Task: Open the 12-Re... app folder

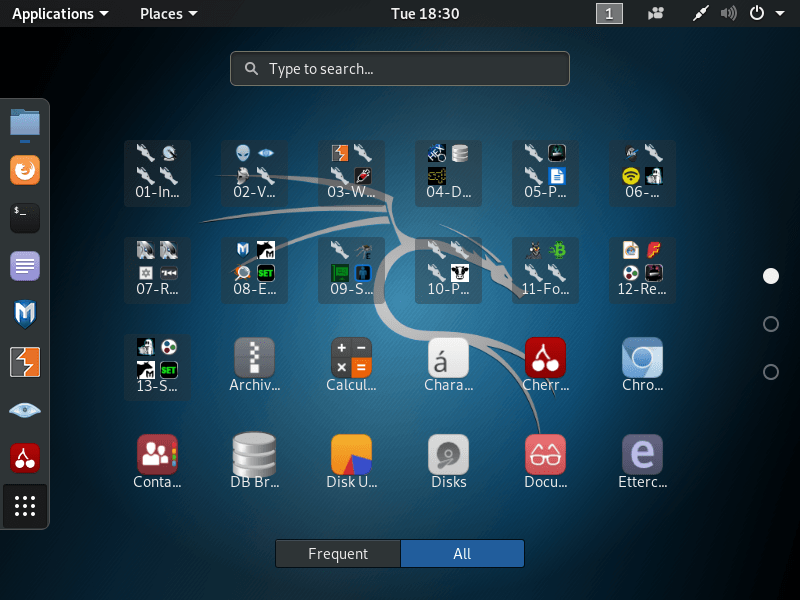Action: click(x=642, y=270)
